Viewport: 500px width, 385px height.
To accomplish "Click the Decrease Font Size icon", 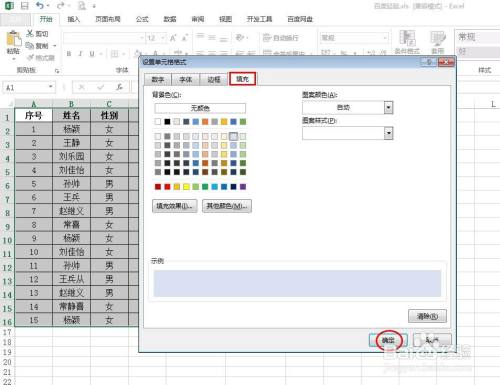I will [185, 38].
